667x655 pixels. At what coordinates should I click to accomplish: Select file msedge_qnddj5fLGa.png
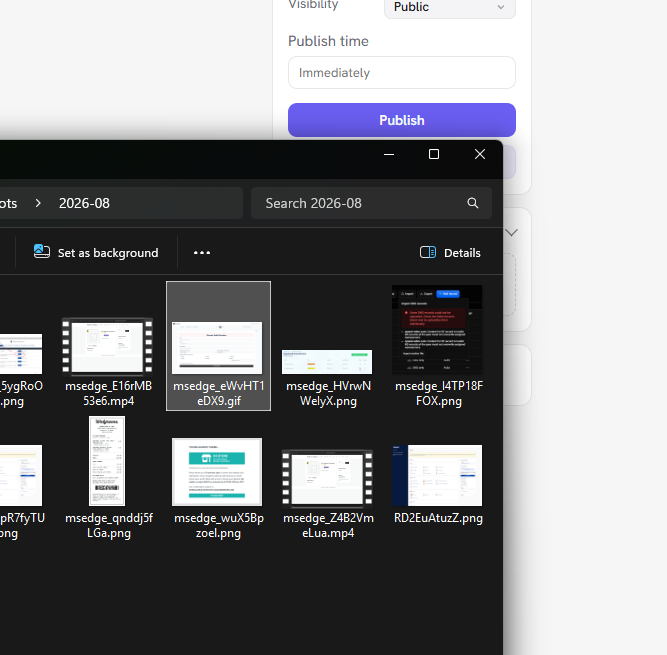tap(108, 478)
